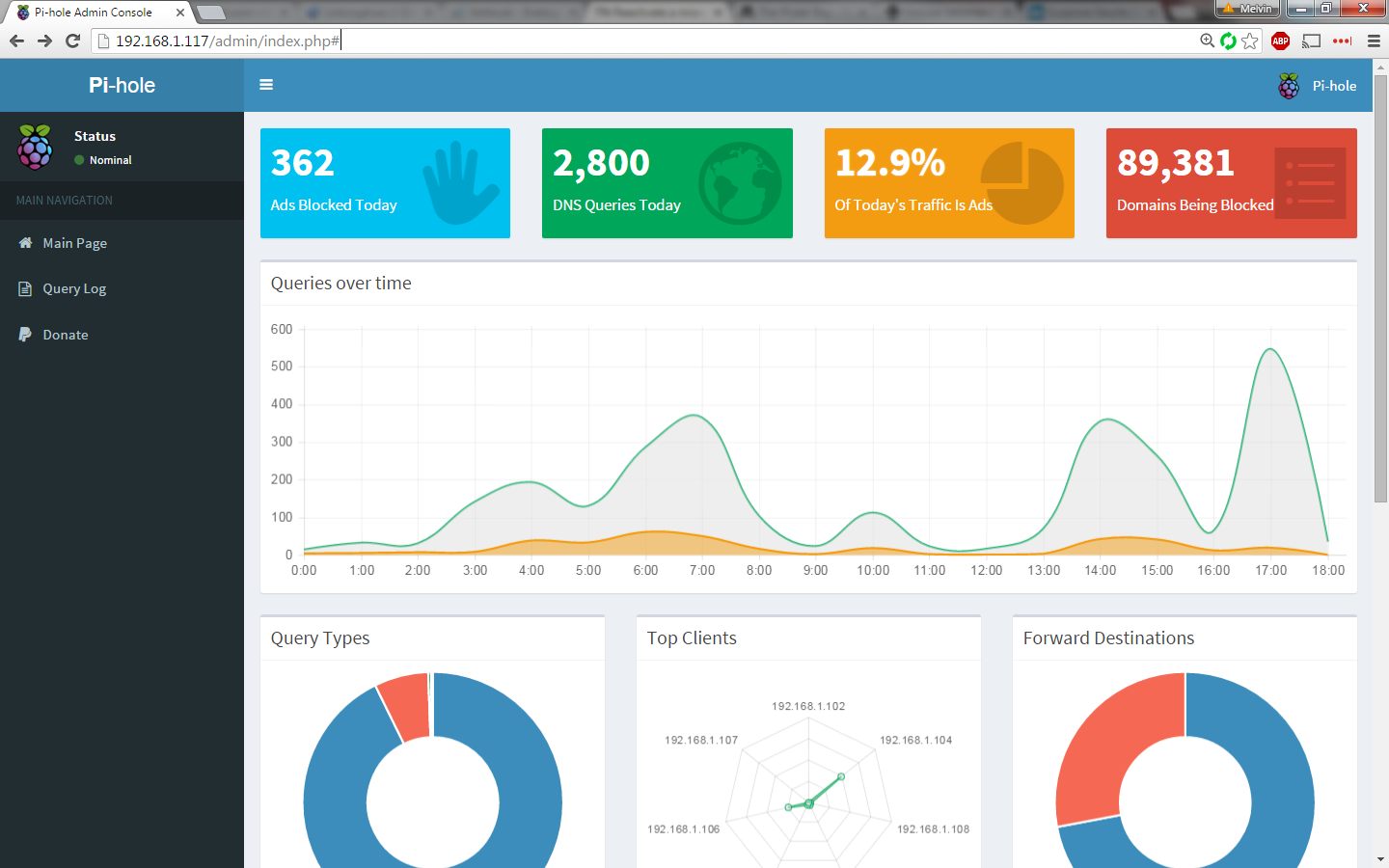1389x868 pixels.
Task: Click the 17:00 peak on queries chart
Action: [x=1270, y=350]
